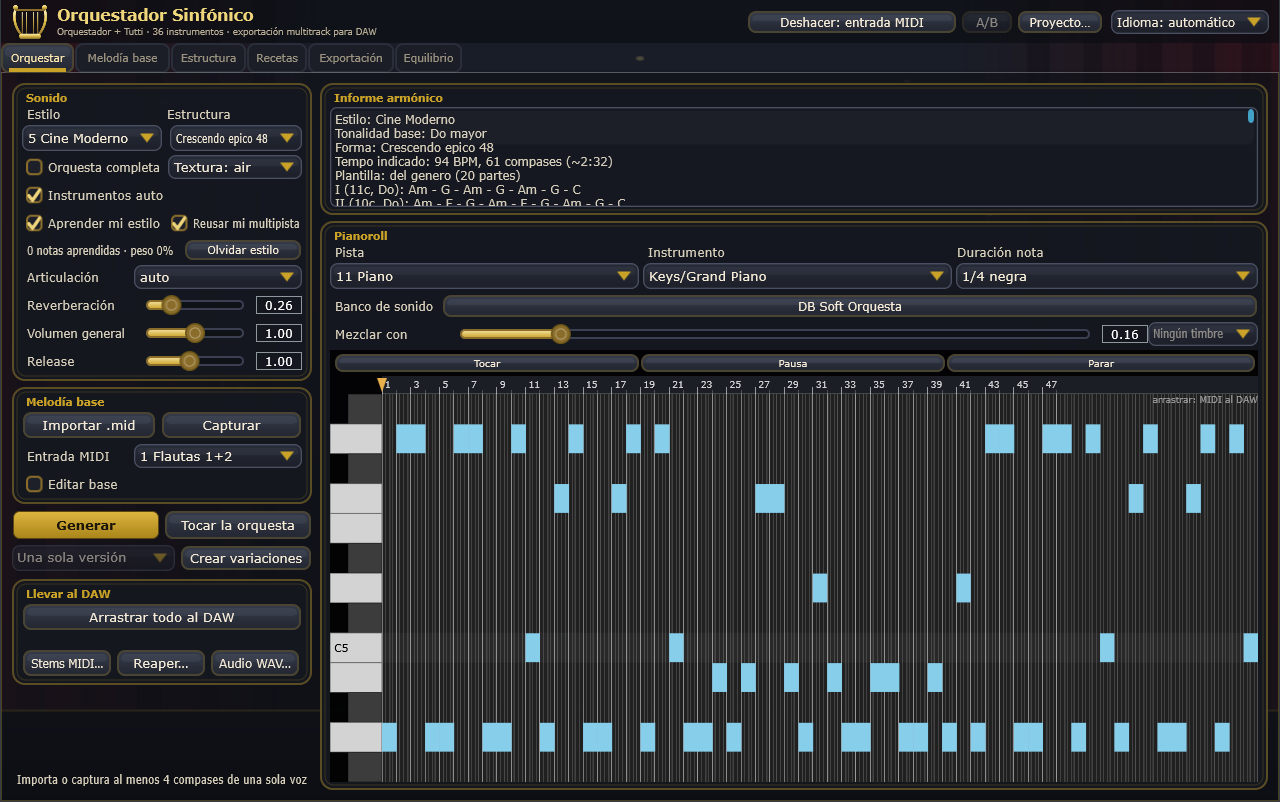Open the Estilo dropdown showing 5 Cine Moderno
Viewport: 1280px width, 802px height.
(x=93, y=138)
